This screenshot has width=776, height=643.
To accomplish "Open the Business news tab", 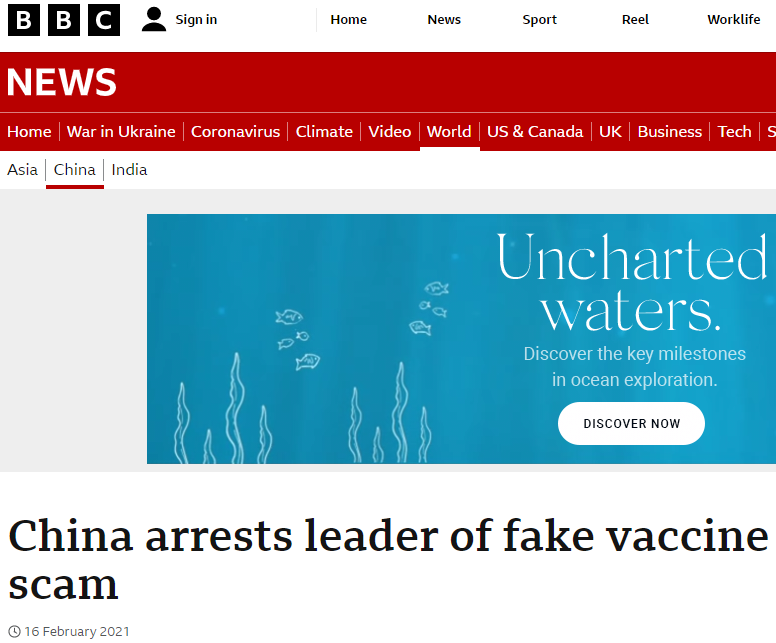I will 670,132.
